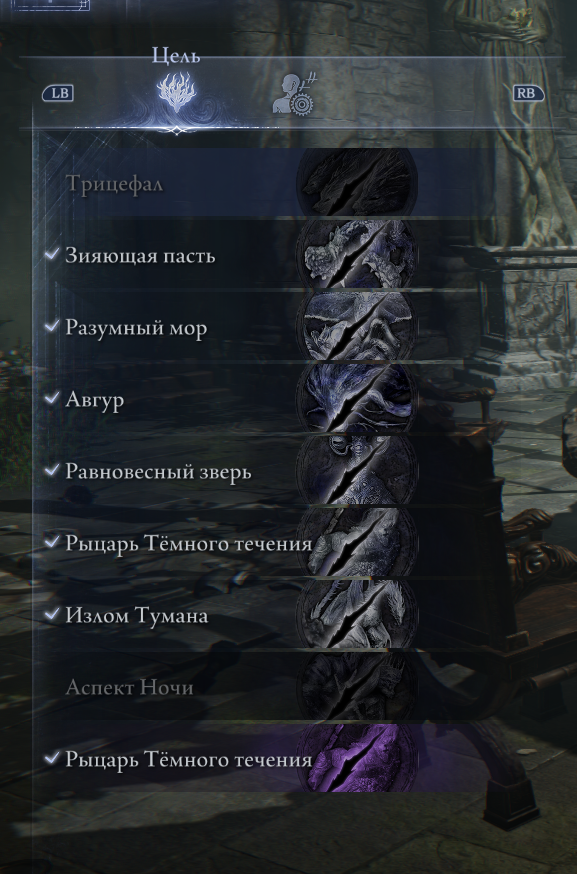Click the RB next tab button
The height and width of the screenshot is (874, 577).
(x=528, y=93)
